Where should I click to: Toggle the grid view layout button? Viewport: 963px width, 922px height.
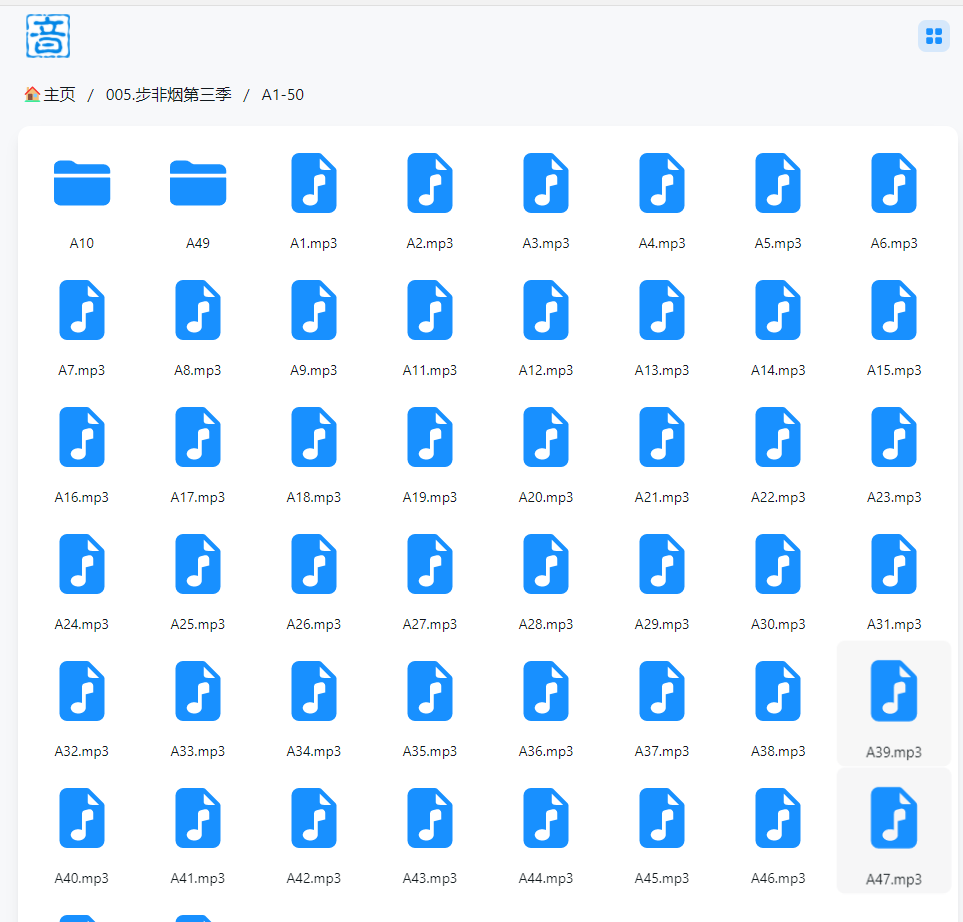click(934, 36)
